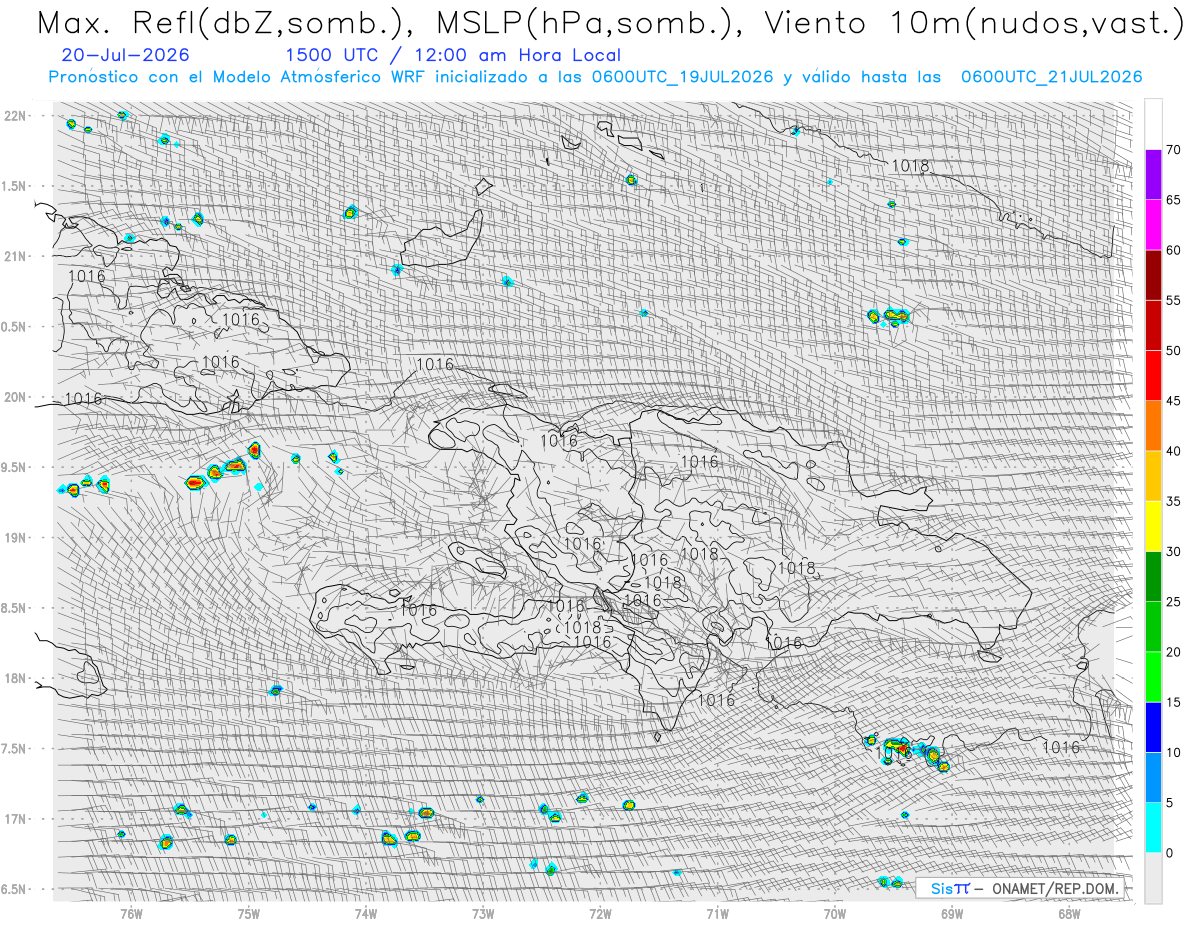This screenshot has height=927, width=1200.
Task: Select the '1500 UTC / 12:00 am Hora Local' text
Action: [453, 56]
